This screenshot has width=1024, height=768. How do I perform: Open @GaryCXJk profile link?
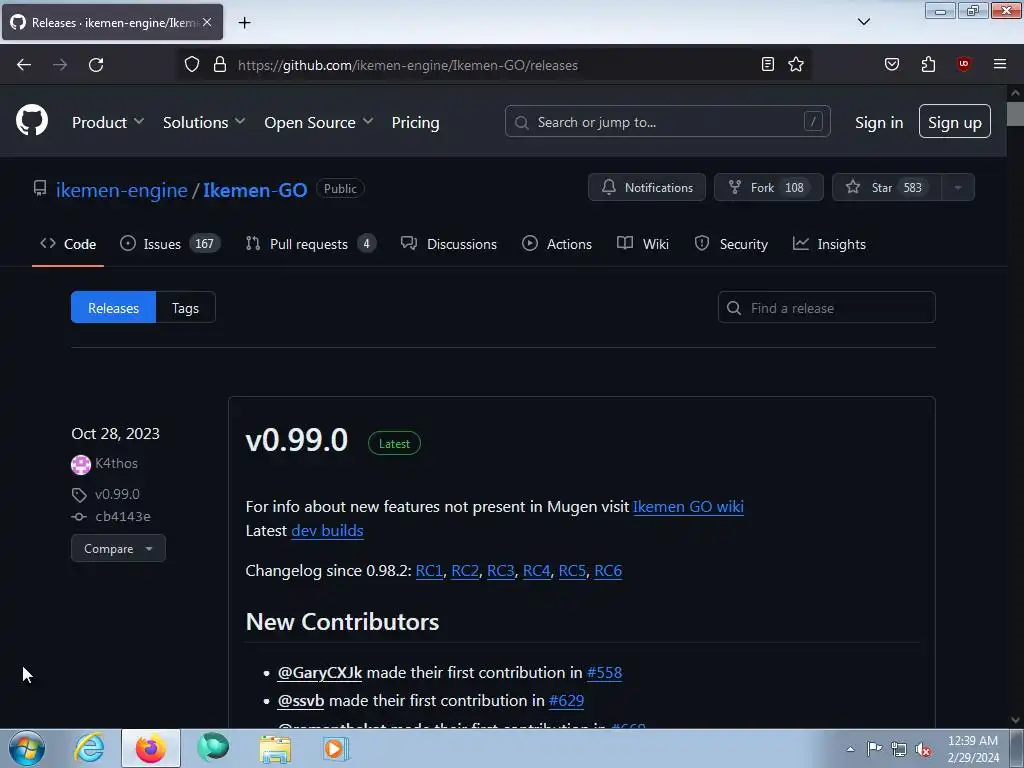[x=319, y=673]
